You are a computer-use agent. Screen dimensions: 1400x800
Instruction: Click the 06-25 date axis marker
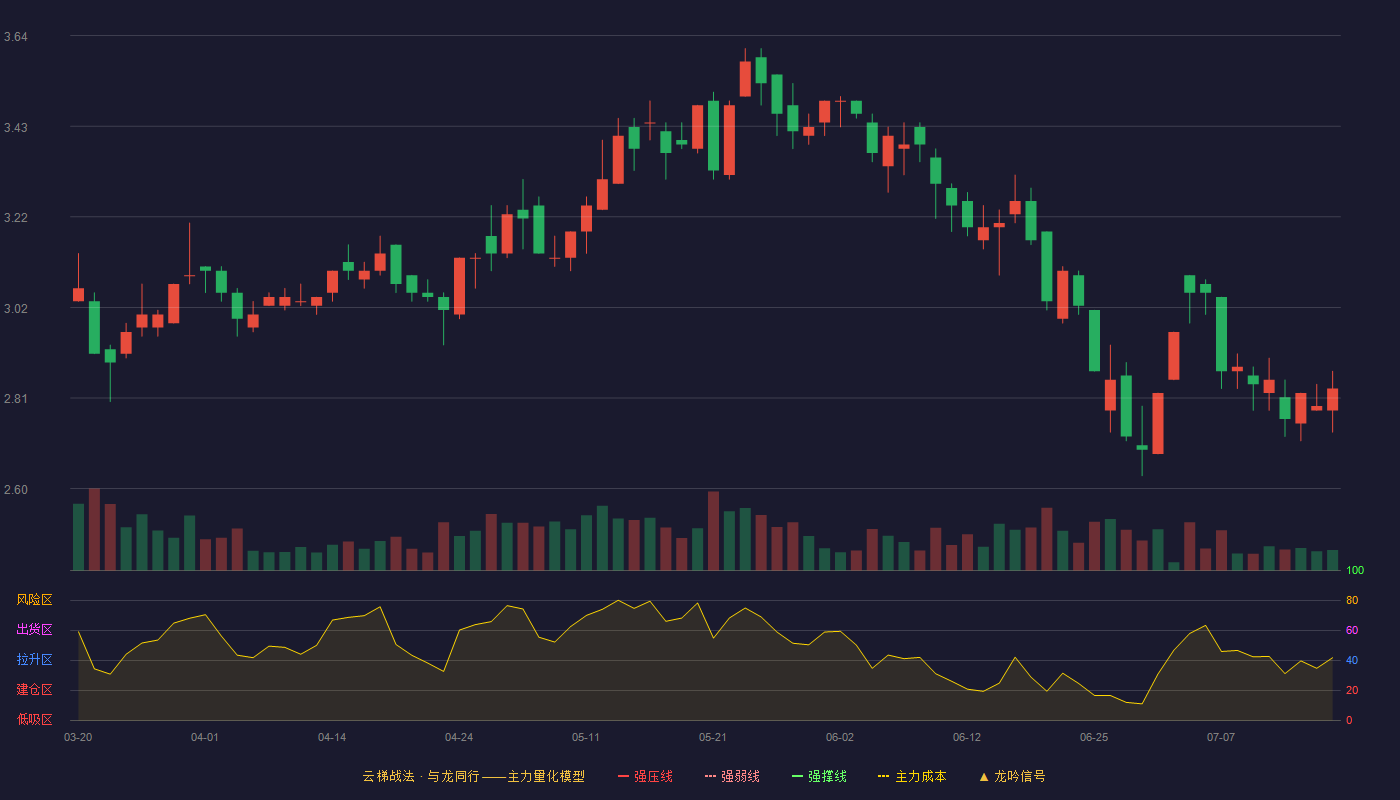coord(1094,737)
